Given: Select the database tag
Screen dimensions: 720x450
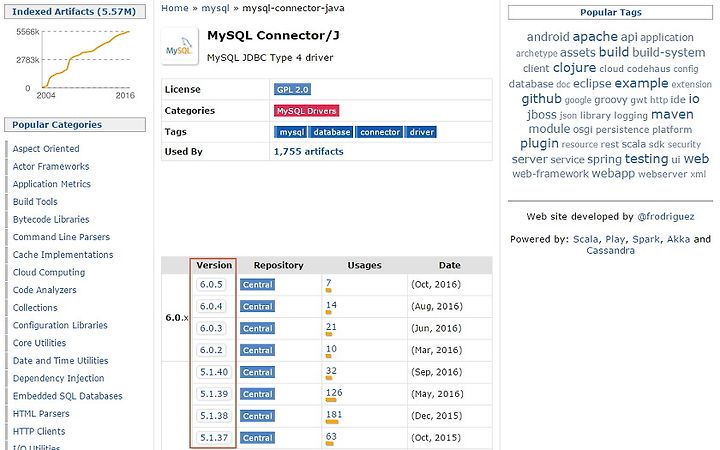Looking at the screenshot, I should pyautogui.click(x=331, y=132).
